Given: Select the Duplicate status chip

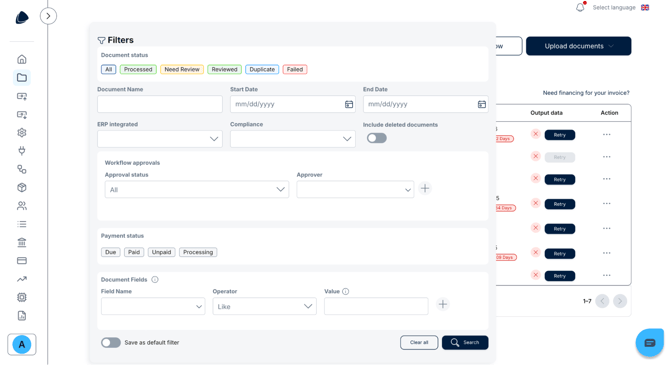Looking at the screenshot, I should coord(262,69).
